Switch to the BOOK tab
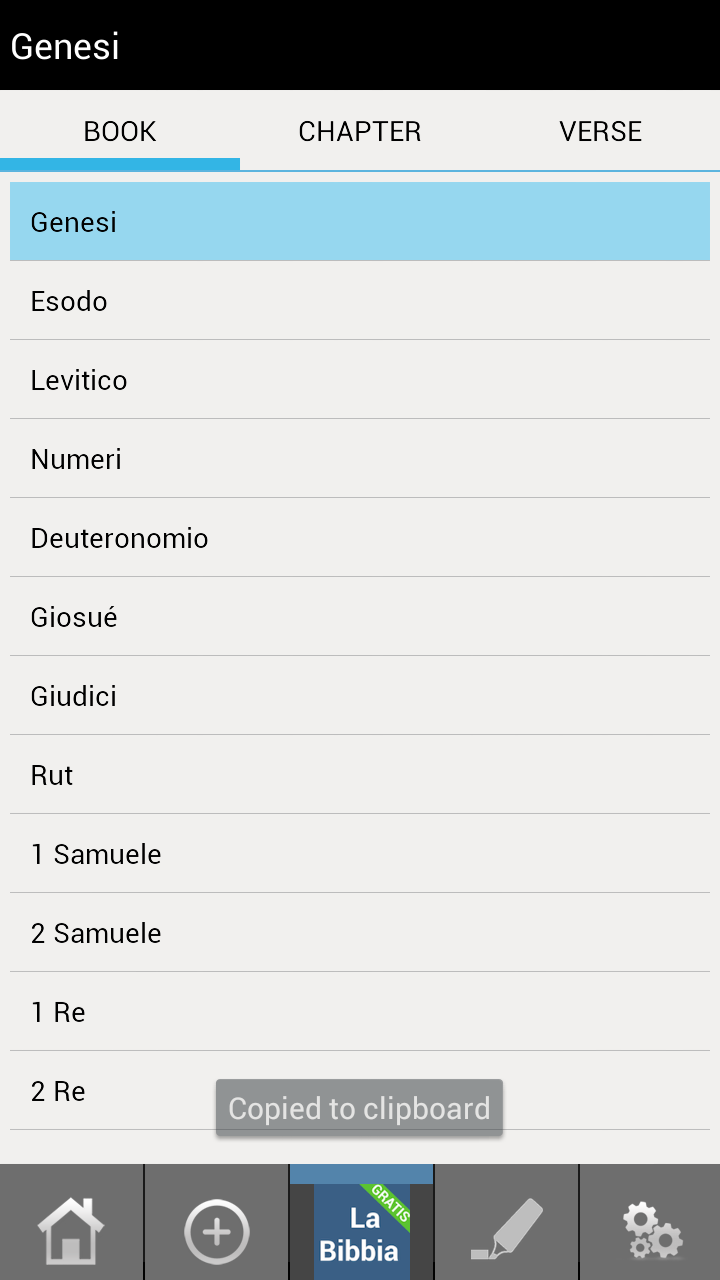720x1280 pixels. (120, 131)
